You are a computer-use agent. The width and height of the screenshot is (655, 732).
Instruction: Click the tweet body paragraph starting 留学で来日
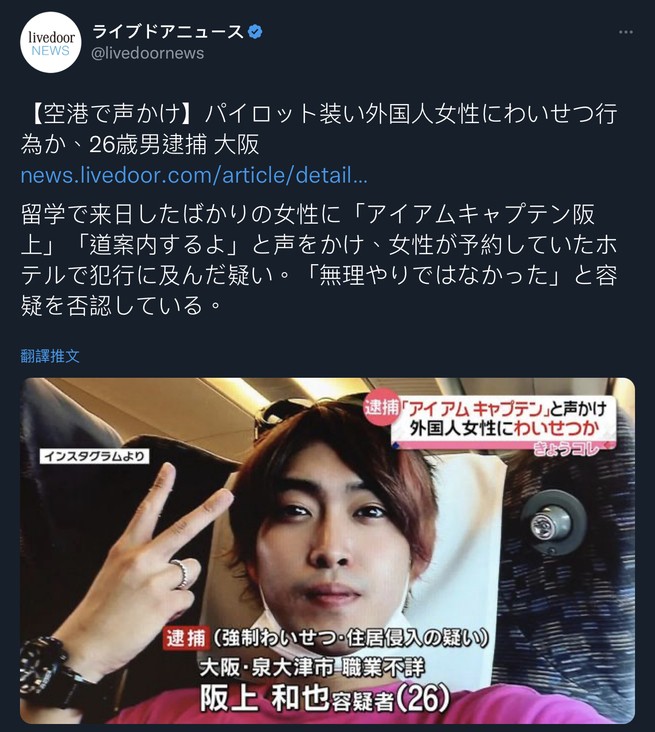click(x=319, y=260)
